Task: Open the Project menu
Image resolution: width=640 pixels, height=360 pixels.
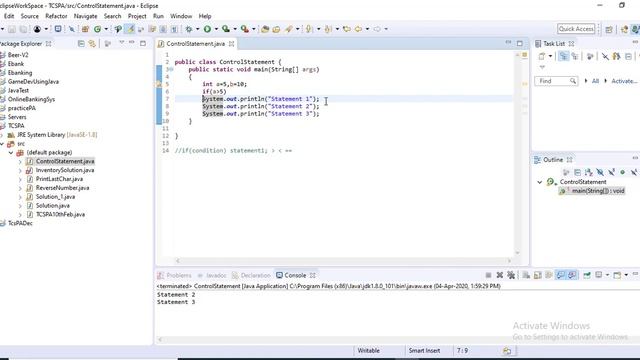Action: 137,16
